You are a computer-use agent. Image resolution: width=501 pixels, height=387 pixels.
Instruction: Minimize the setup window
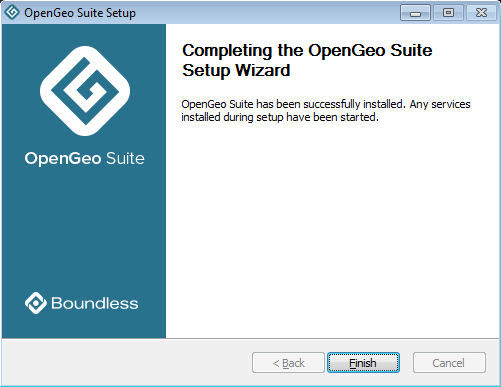(415, 13)
